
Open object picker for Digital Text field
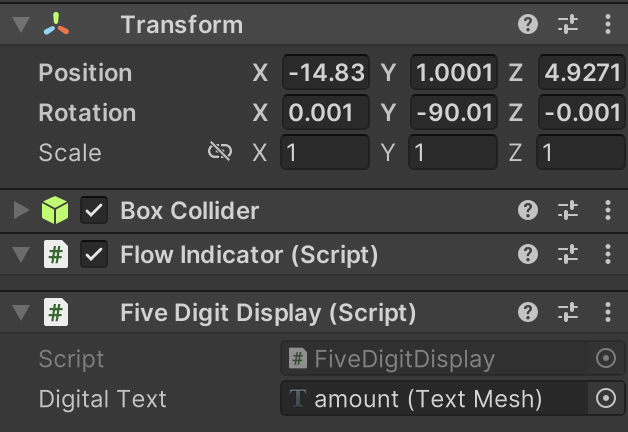605,399
